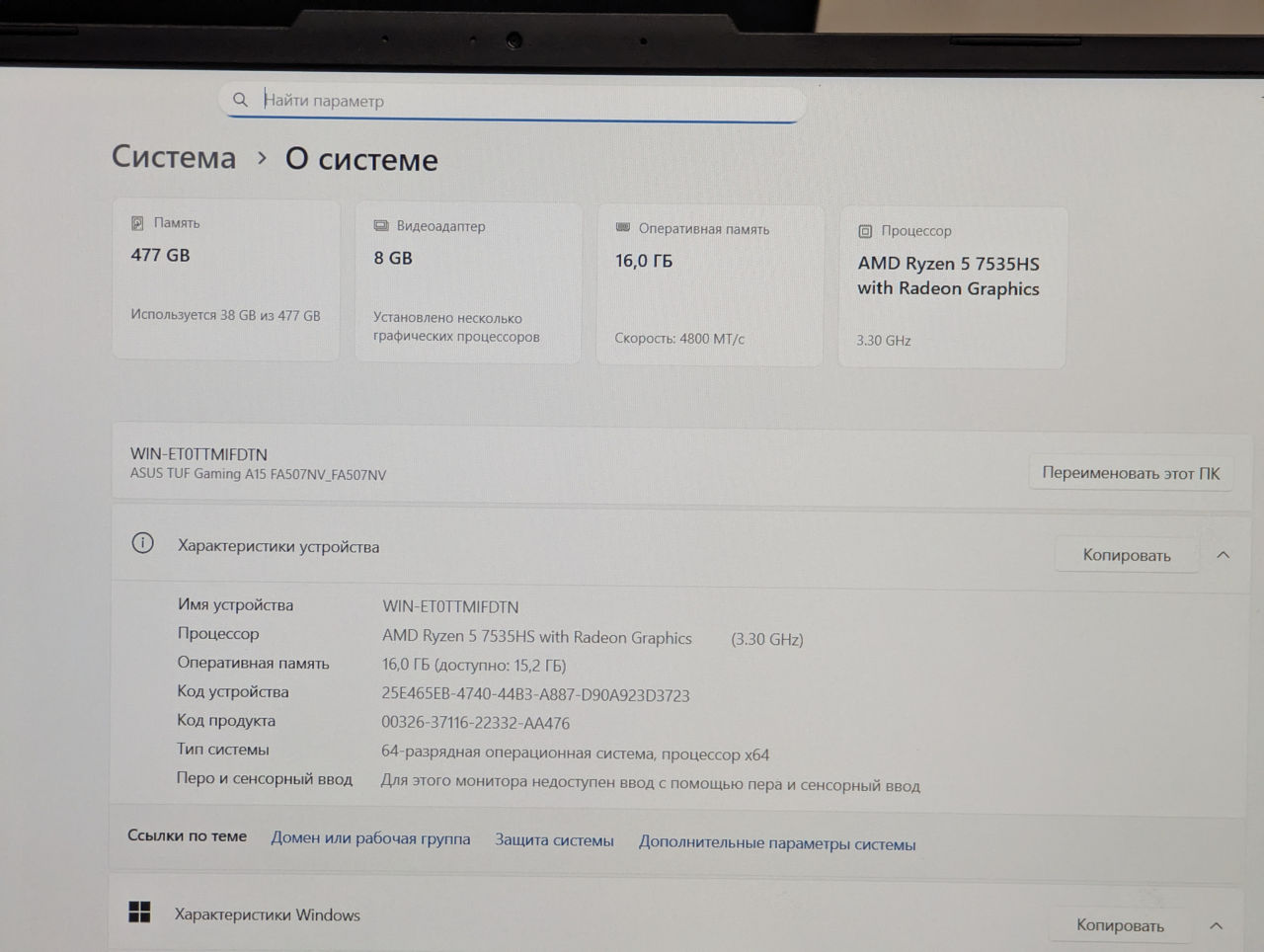The image size is (1264, 952).
Task: Click the Код устройства label
Action: click(x=233, y=691)
